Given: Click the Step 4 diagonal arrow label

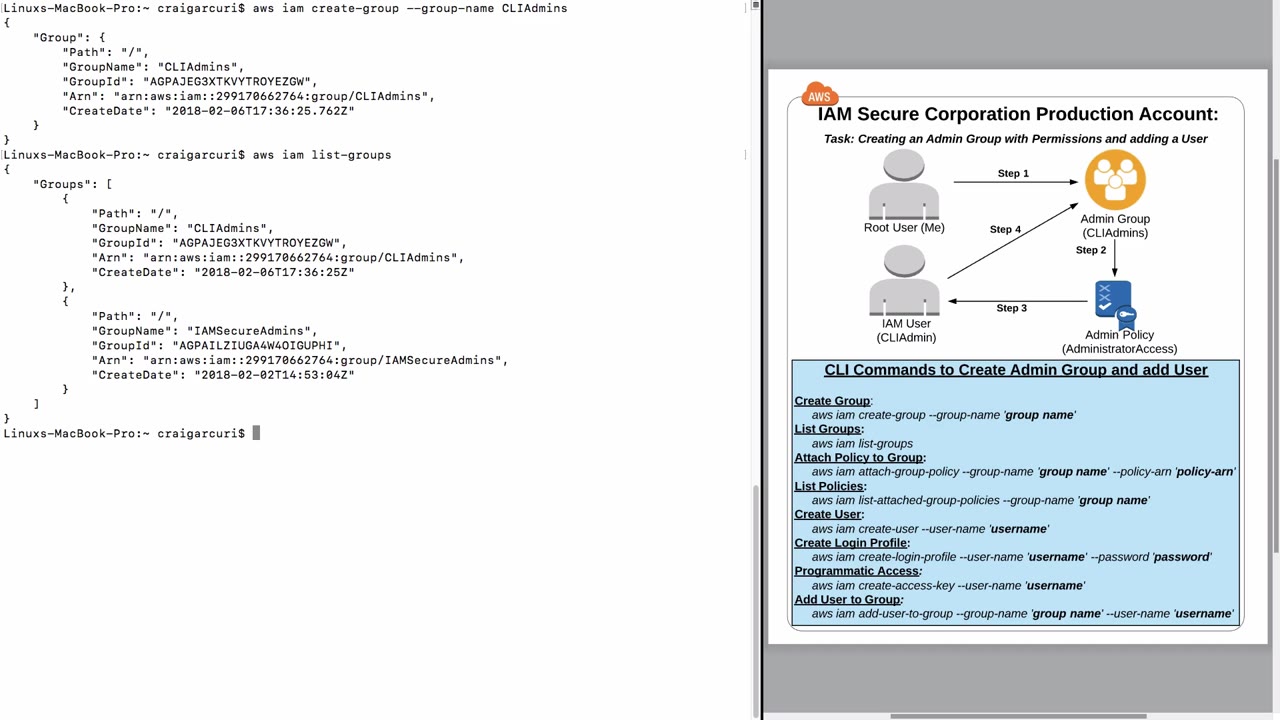Looking at the screenshot, I should [x=1005, y=230].
